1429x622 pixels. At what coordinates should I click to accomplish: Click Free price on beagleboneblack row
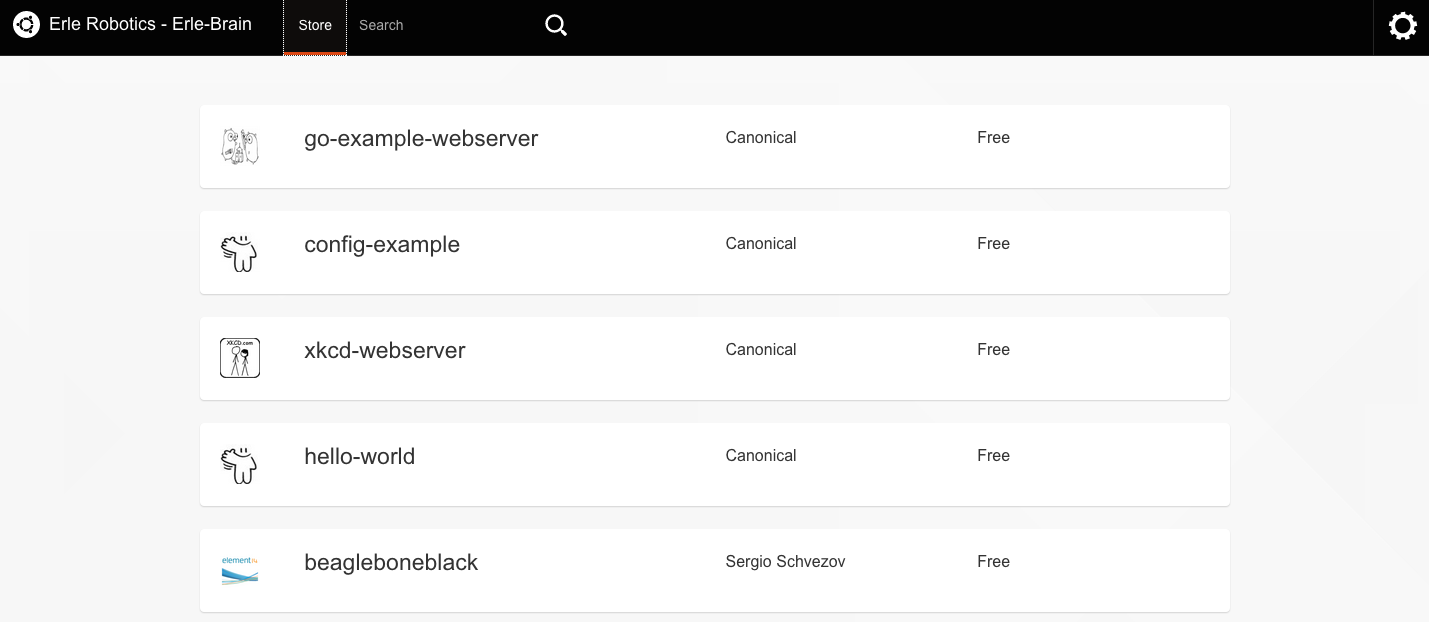pos(993,562)
